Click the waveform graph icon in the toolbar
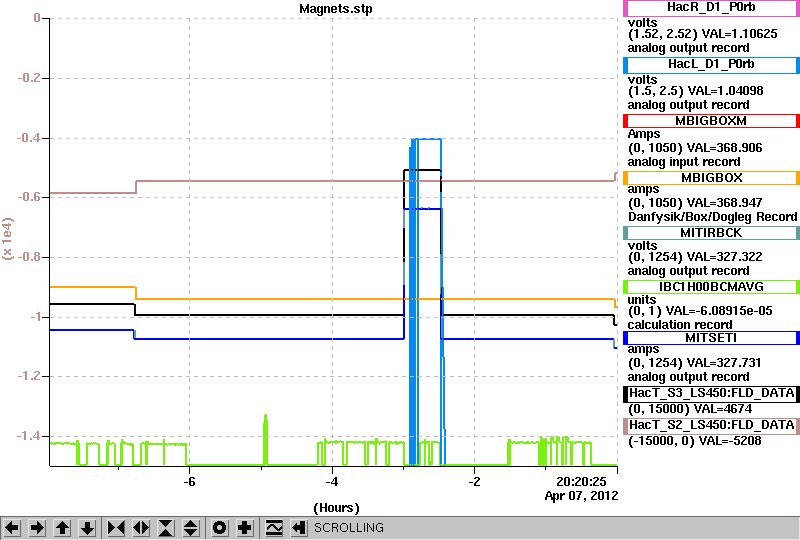This screenshot has width=800, height=540. pos(274,527)
